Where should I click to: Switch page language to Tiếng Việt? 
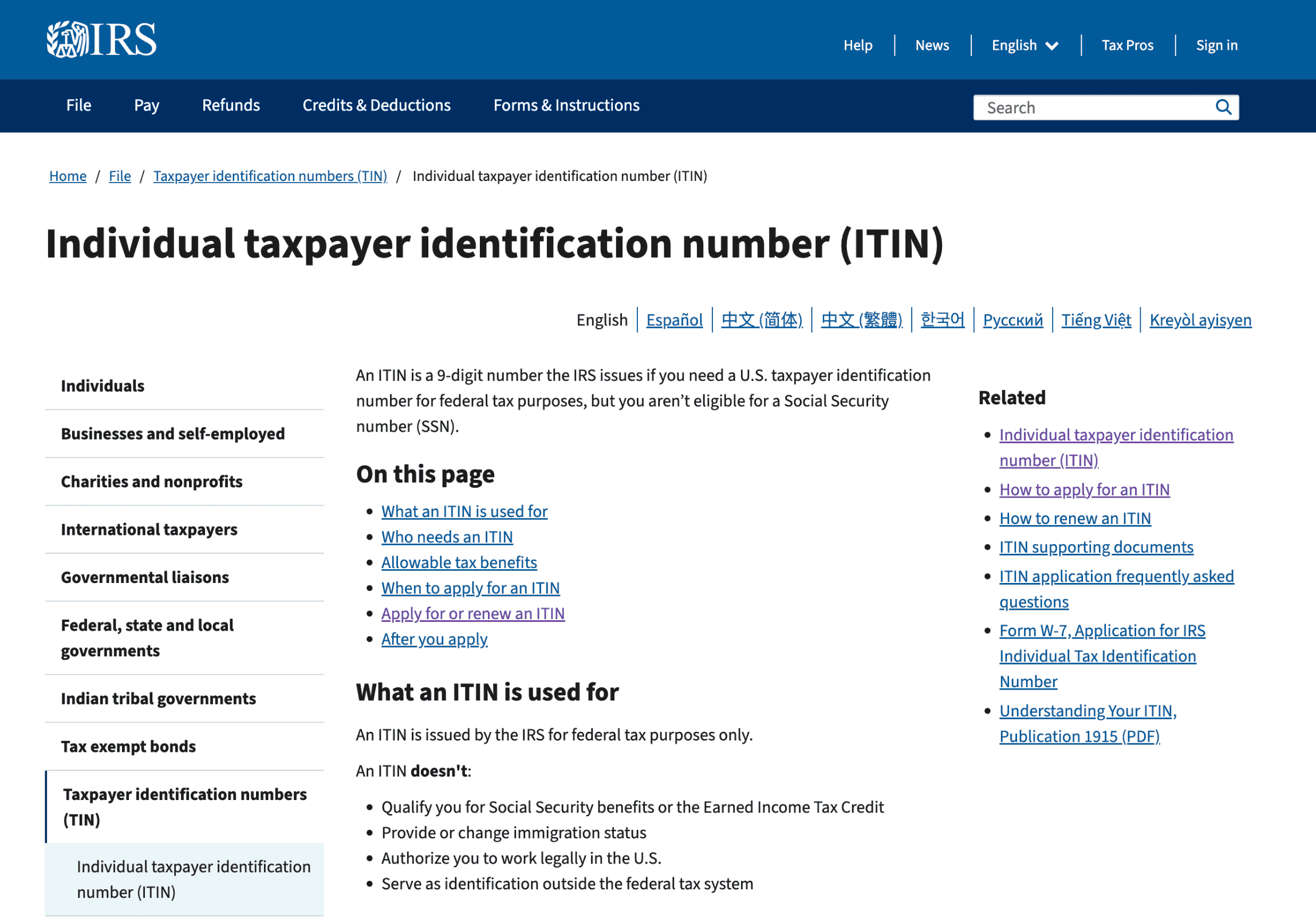(x=1096, y=320)
